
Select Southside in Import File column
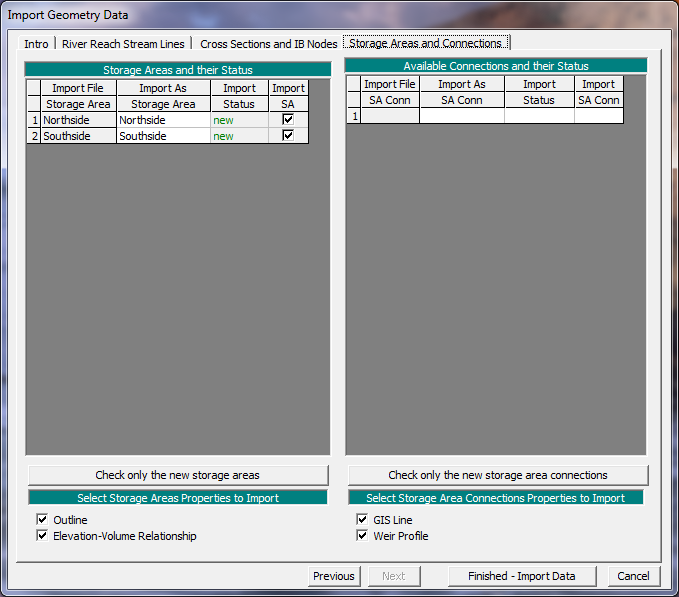click(78, 136)
